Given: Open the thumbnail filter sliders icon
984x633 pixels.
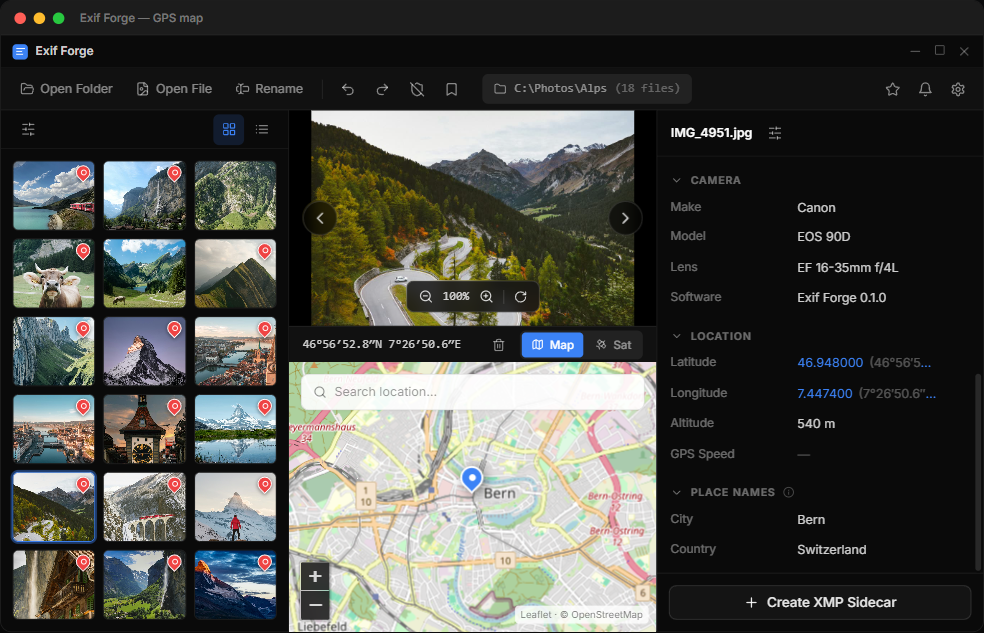Looking at the screenshot, I should click(28, 129).
